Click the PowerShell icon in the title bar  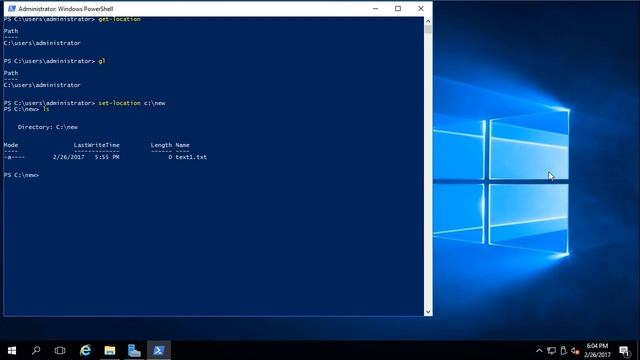pyautogui.click(x=12, y=9)
